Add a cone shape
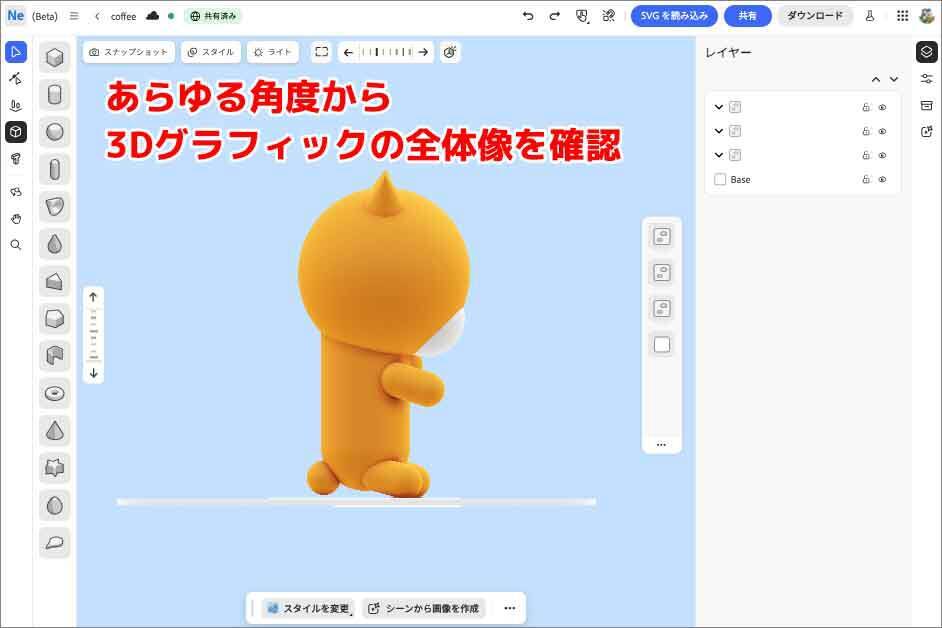Screen dimensions: 942x628 (55, 431)
